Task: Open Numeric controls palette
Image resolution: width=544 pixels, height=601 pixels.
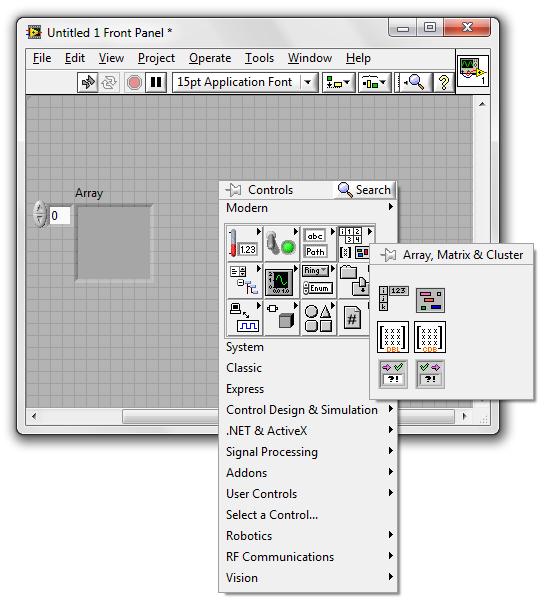Action: coord(244,243)
